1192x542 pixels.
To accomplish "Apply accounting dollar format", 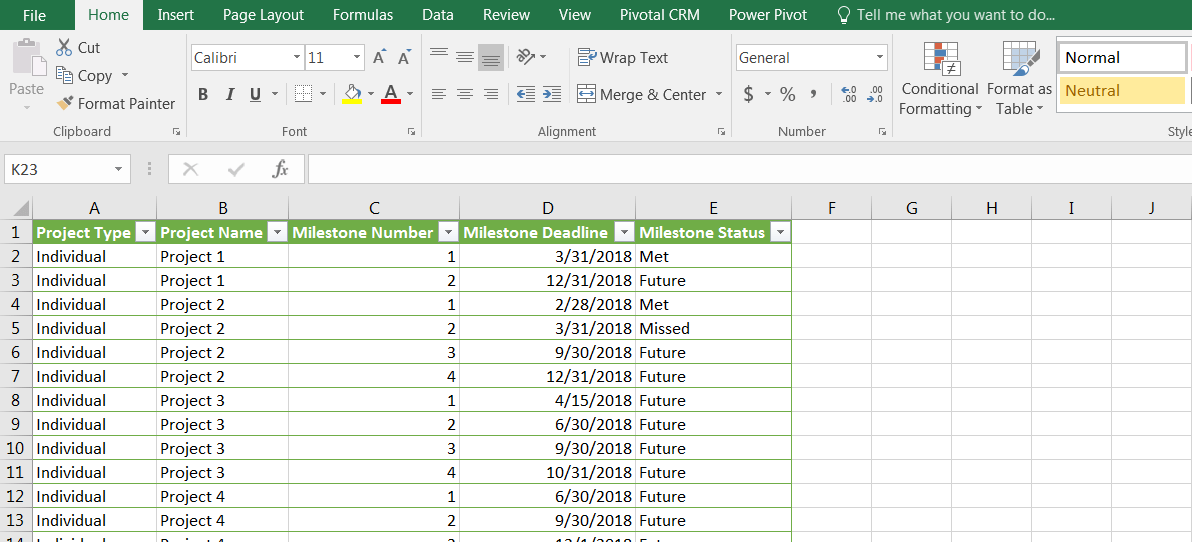I will tap(749, 94).
